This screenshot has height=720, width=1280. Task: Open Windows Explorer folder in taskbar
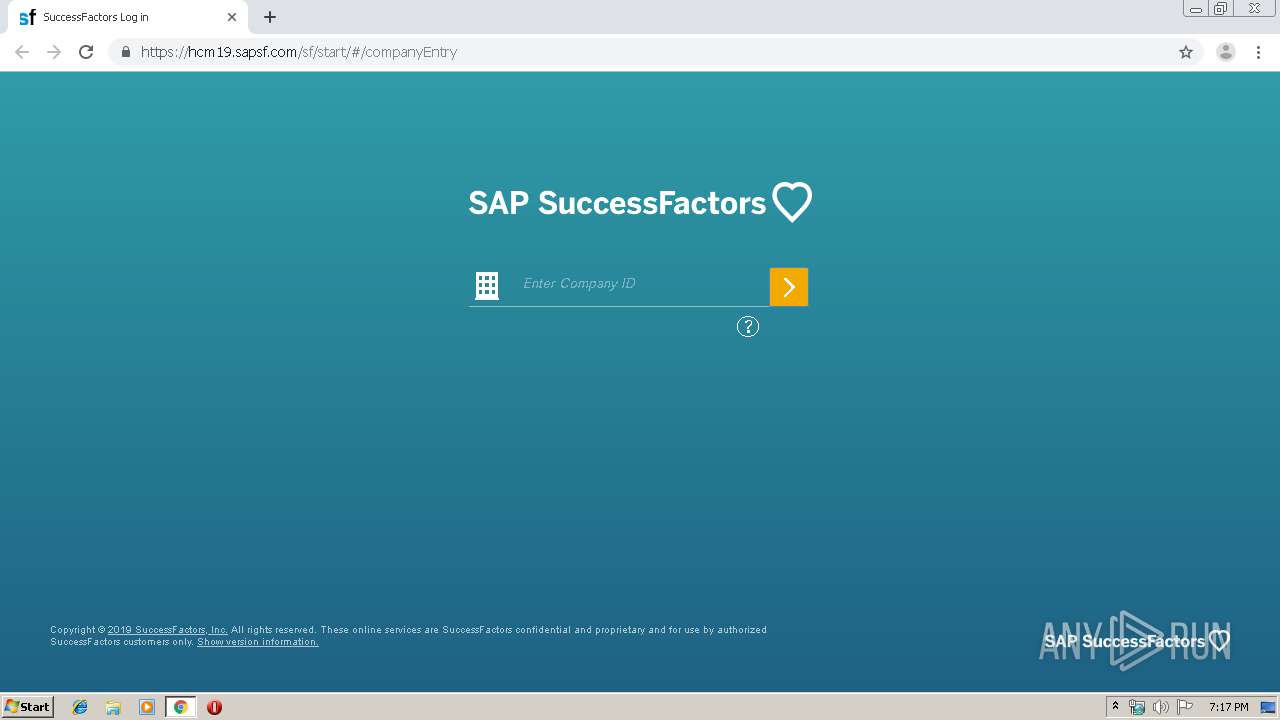pyautogui.click(x=113, y=707)
